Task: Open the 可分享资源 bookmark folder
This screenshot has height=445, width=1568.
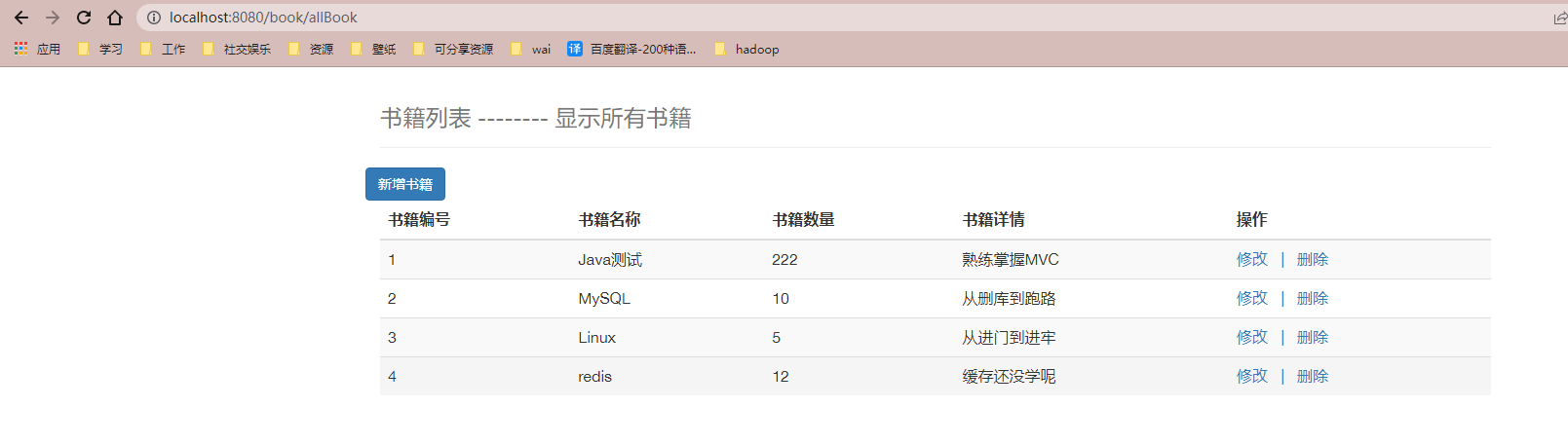Action: click(453, 49)
